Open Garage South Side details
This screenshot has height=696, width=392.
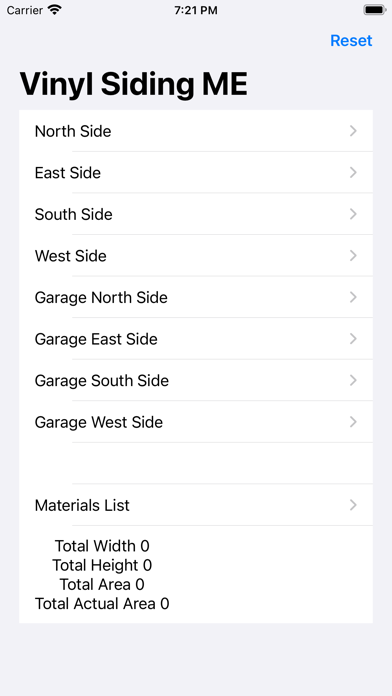(x=196, y=380)
